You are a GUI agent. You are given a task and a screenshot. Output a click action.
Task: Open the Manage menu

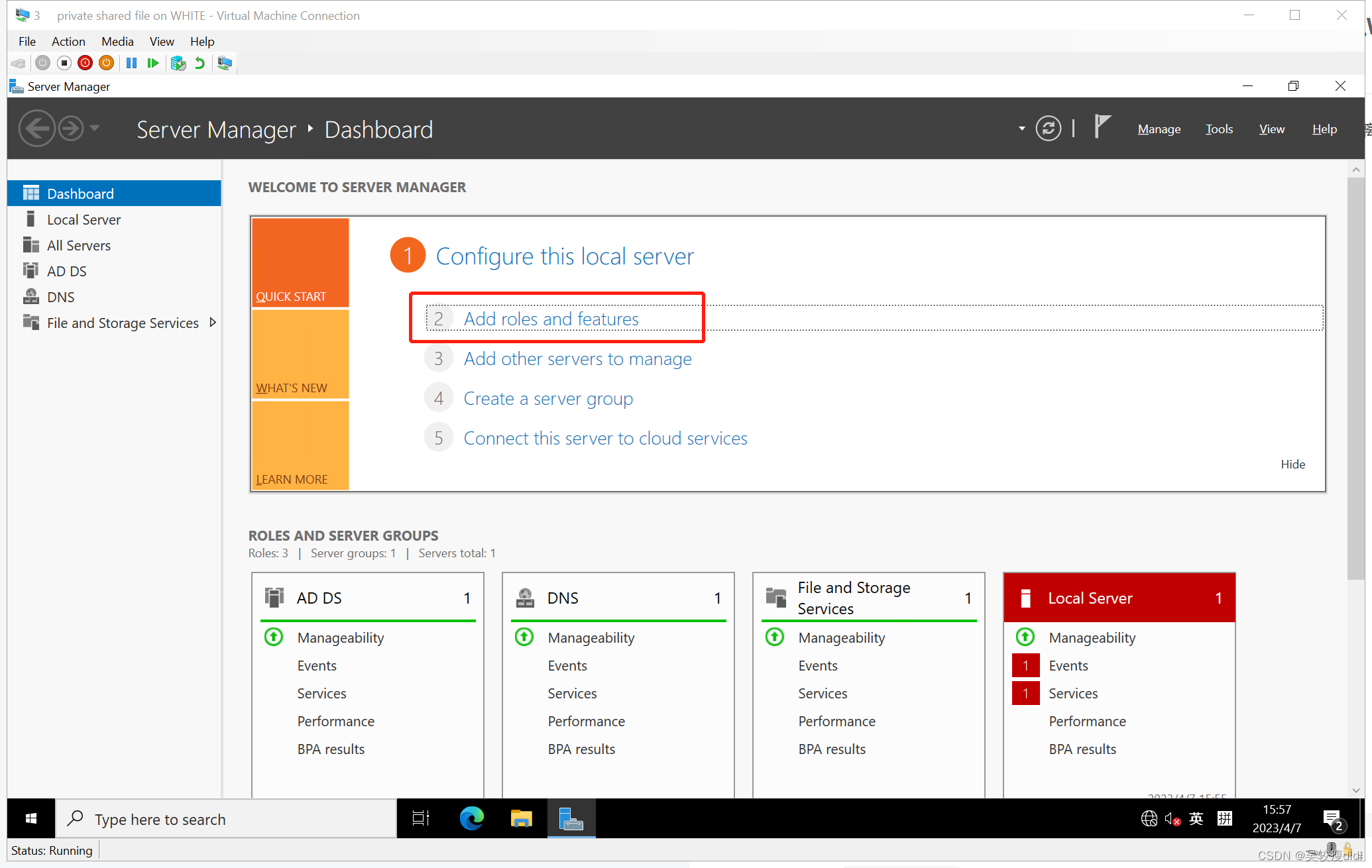[1158, 129]
